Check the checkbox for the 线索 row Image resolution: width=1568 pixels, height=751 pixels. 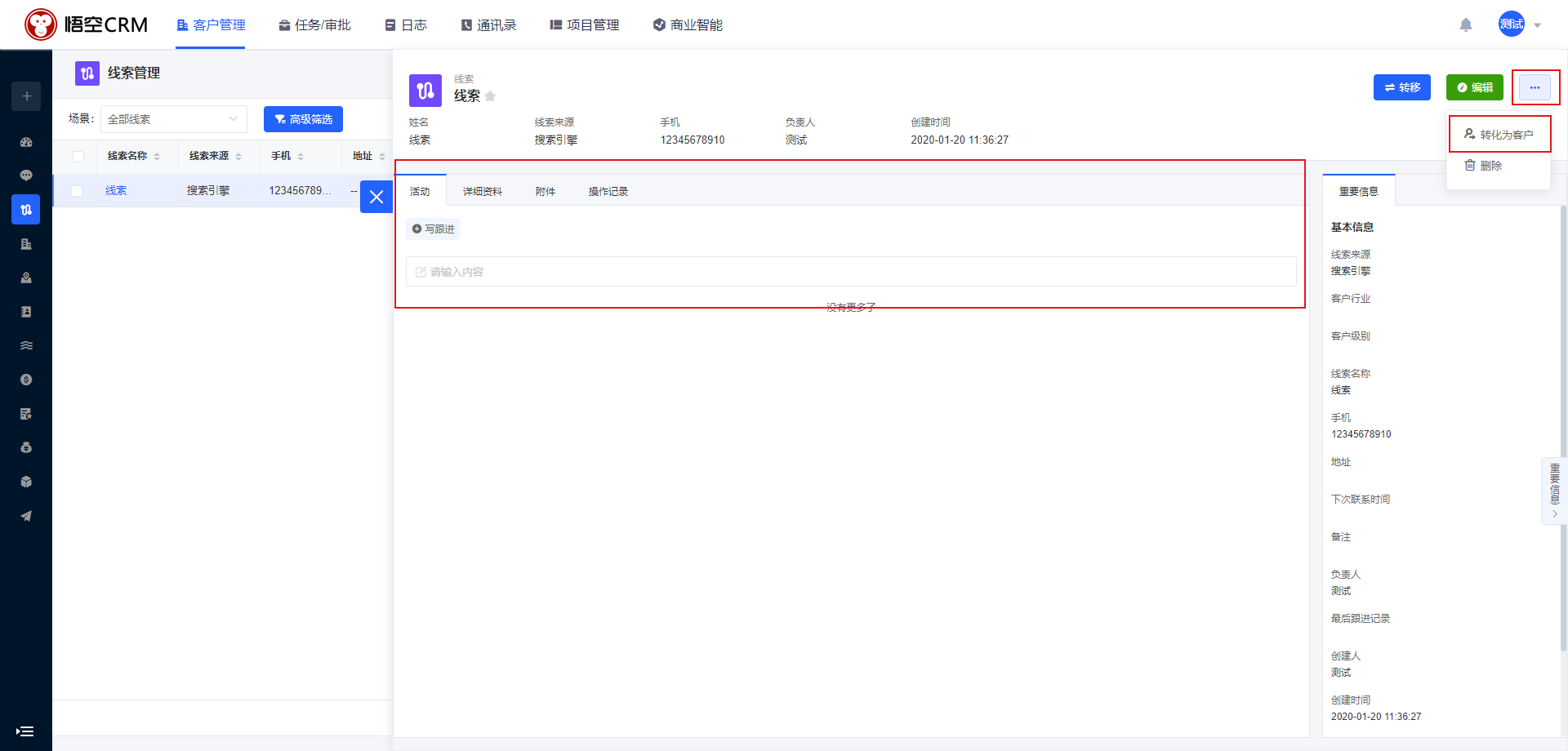[x=77, y=191]
